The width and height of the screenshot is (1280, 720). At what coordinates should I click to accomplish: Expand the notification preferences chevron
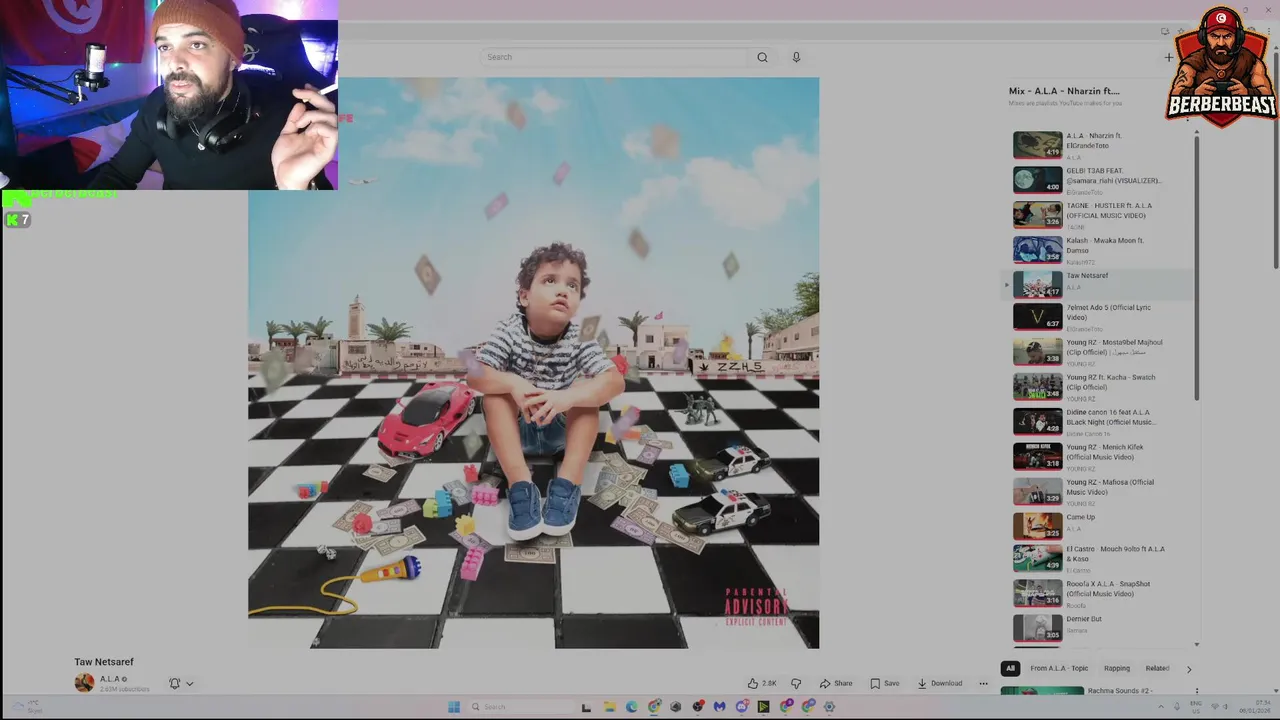click(189, 683)
